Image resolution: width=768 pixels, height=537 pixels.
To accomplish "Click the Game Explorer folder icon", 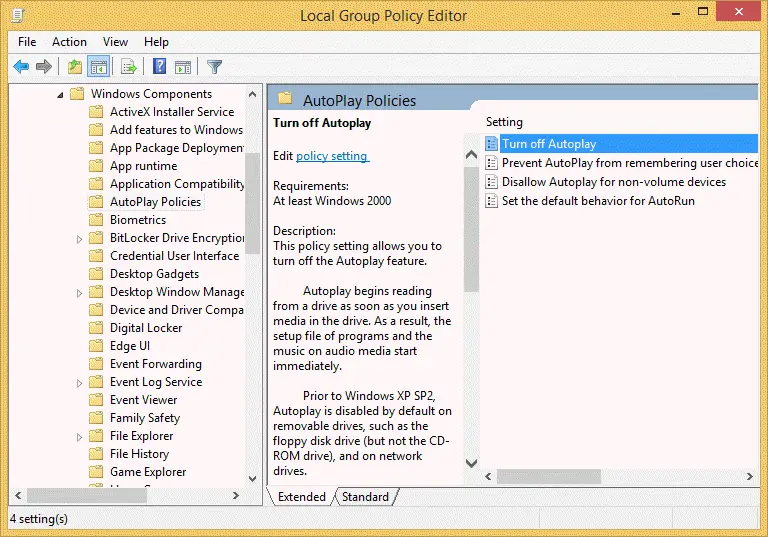I will click(96, 472).
